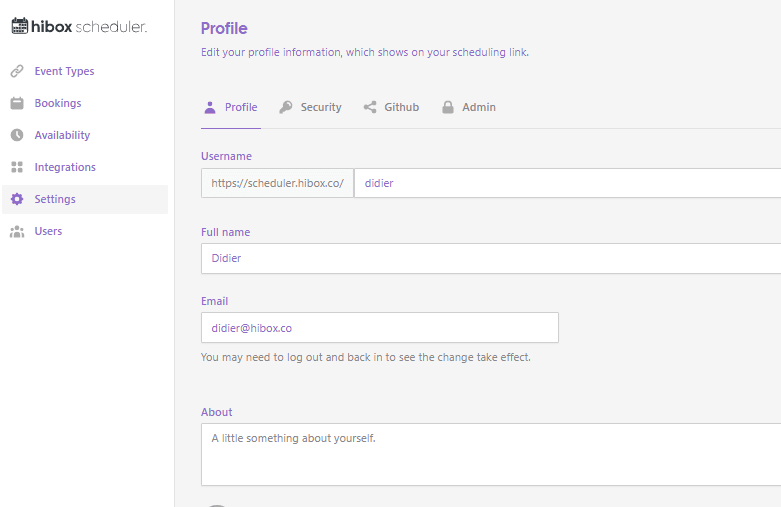Click the Event Types link icon
This screenshot has height=507, width=781.
tap(17, 71)
